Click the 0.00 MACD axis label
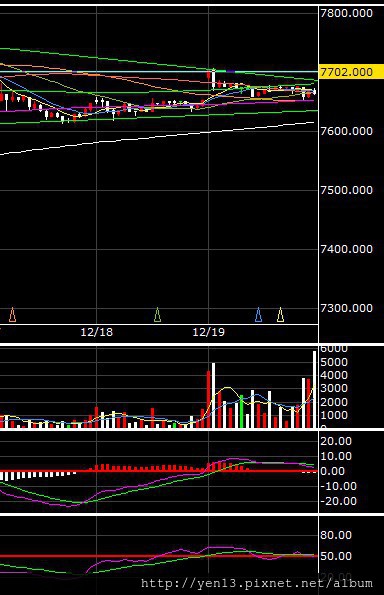Viewport: 384px width, 595px height. pos(332,471)
